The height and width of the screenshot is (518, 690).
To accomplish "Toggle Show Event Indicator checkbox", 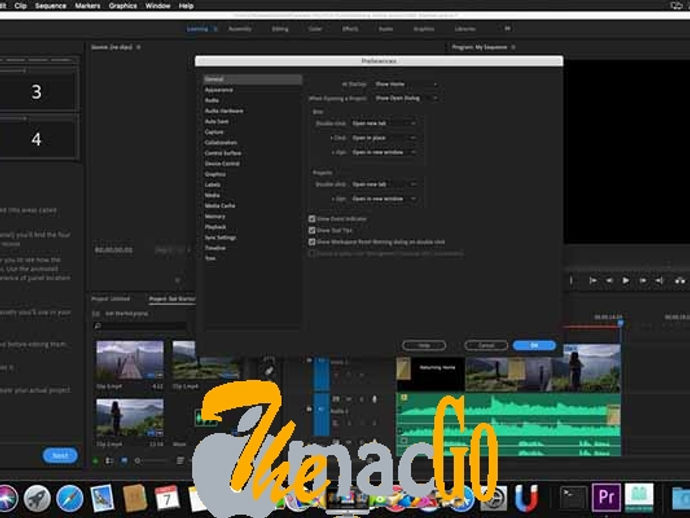I will click(312, 219).
